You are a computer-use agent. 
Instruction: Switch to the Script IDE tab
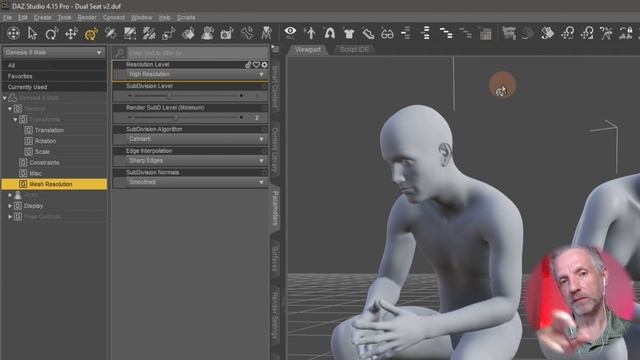click(x=354, y=49)
